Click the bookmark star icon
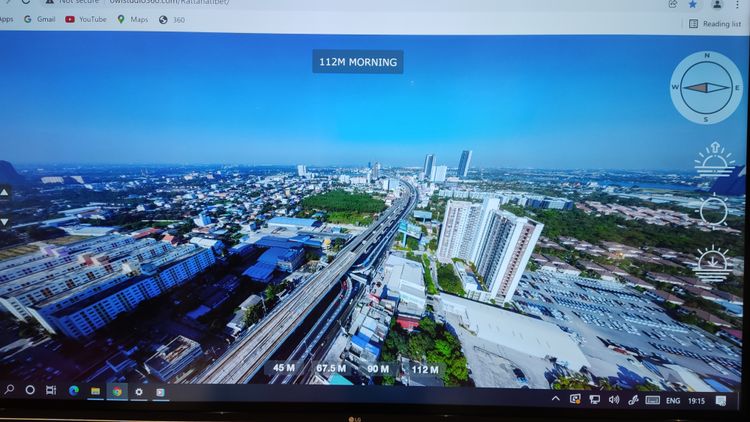 [693, 4]
